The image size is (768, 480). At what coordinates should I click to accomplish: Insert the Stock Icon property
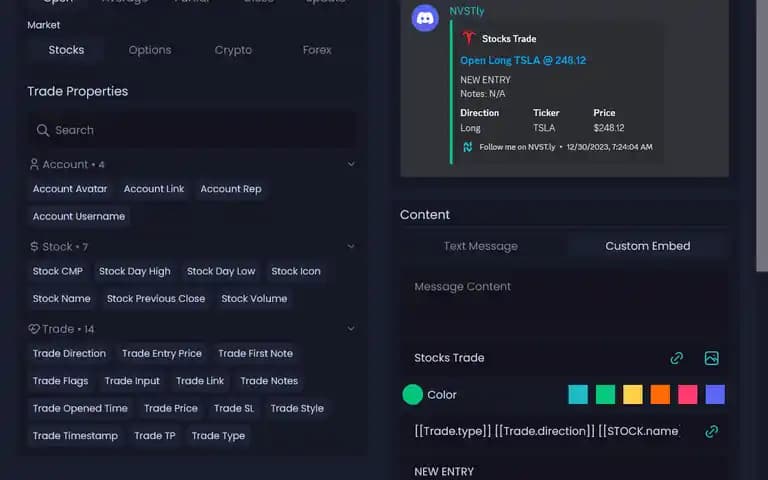click(296, 271)
